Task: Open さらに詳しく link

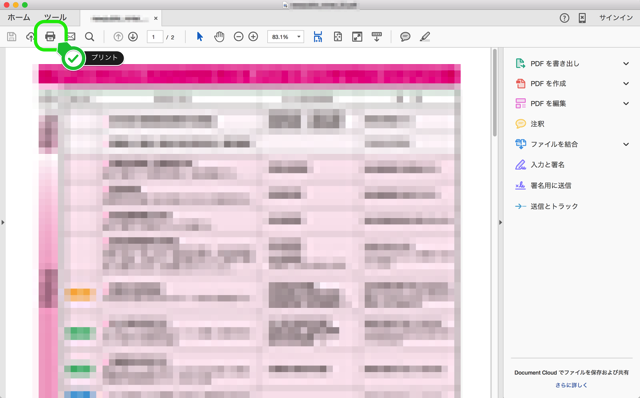Action: point(571,385)
